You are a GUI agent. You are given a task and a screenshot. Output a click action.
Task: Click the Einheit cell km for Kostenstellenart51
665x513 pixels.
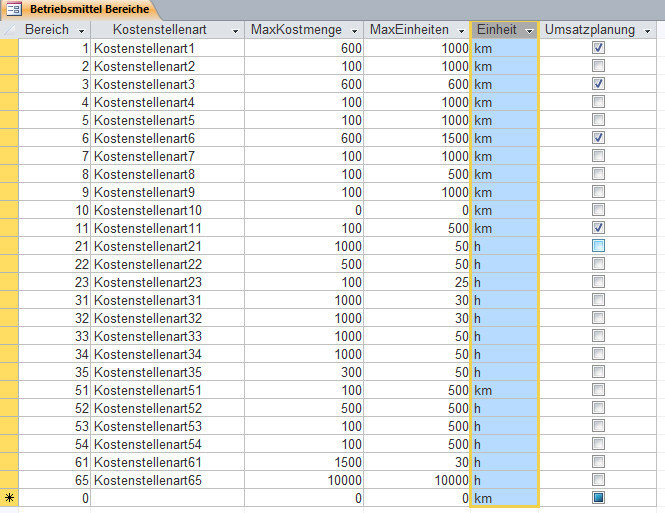pos(505,390)
